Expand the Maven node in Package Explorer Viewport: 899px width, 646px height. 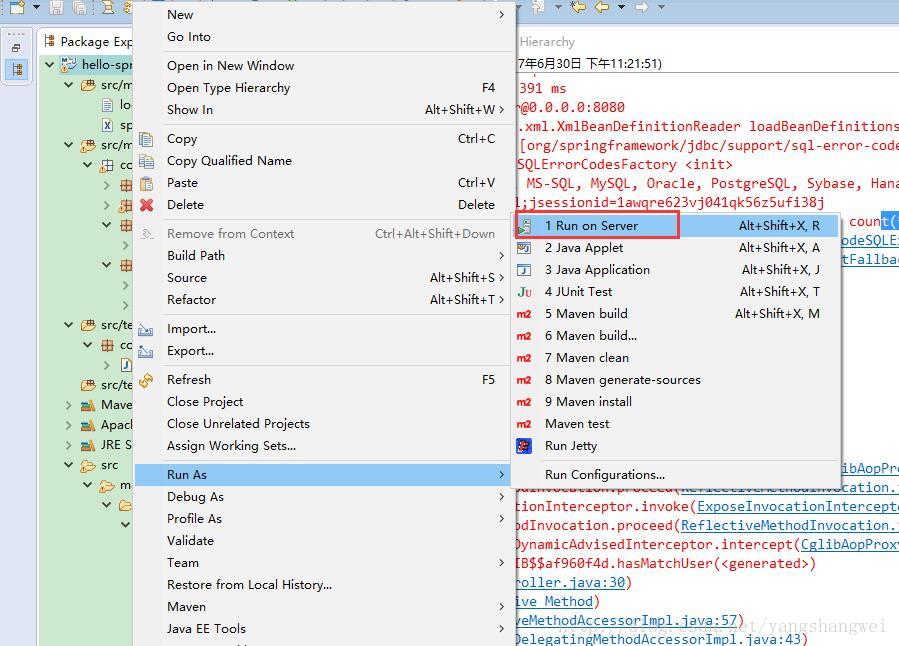[67, 406]
